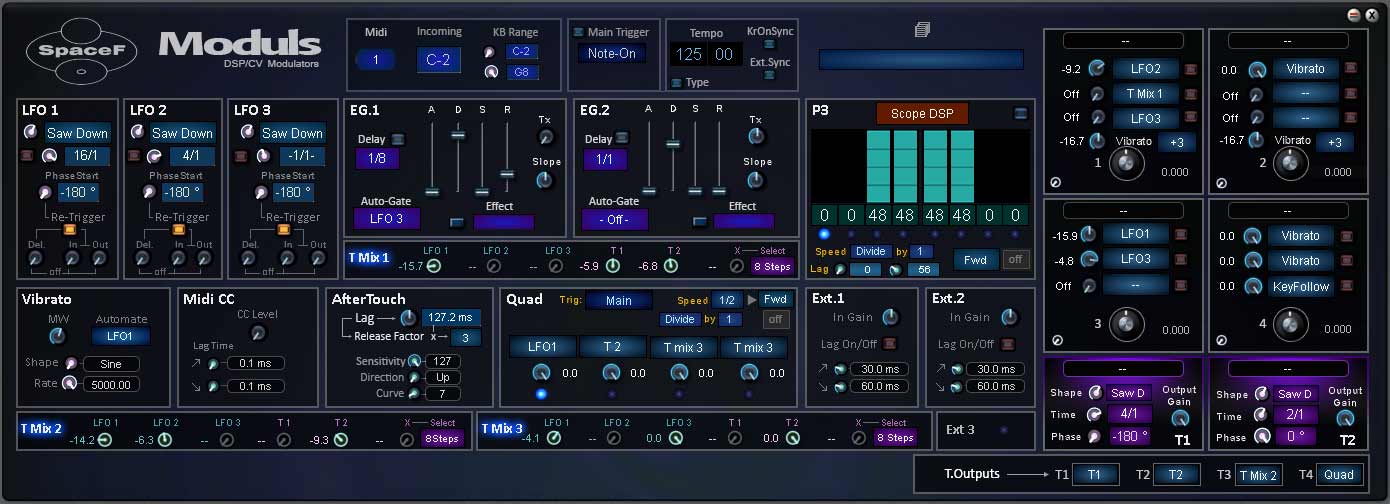Image resolution: width=1390 pixels, height=504 pixels.
Task: Click the Midi CC Level knob
Action: pos(258,333)
